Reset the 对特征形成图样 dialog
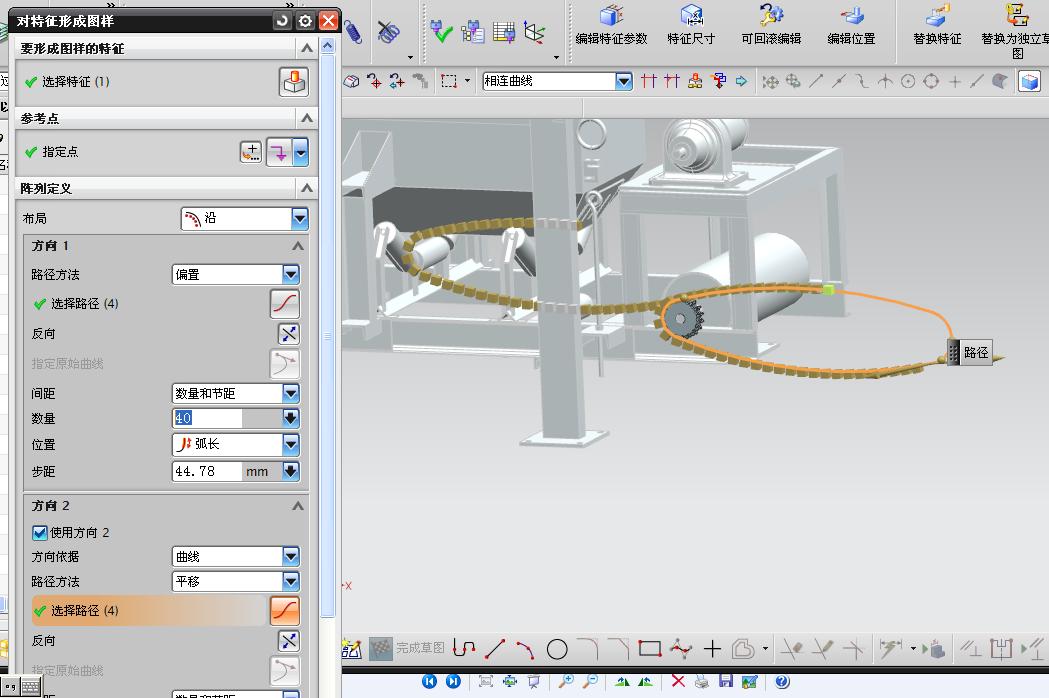 (282, 21)
